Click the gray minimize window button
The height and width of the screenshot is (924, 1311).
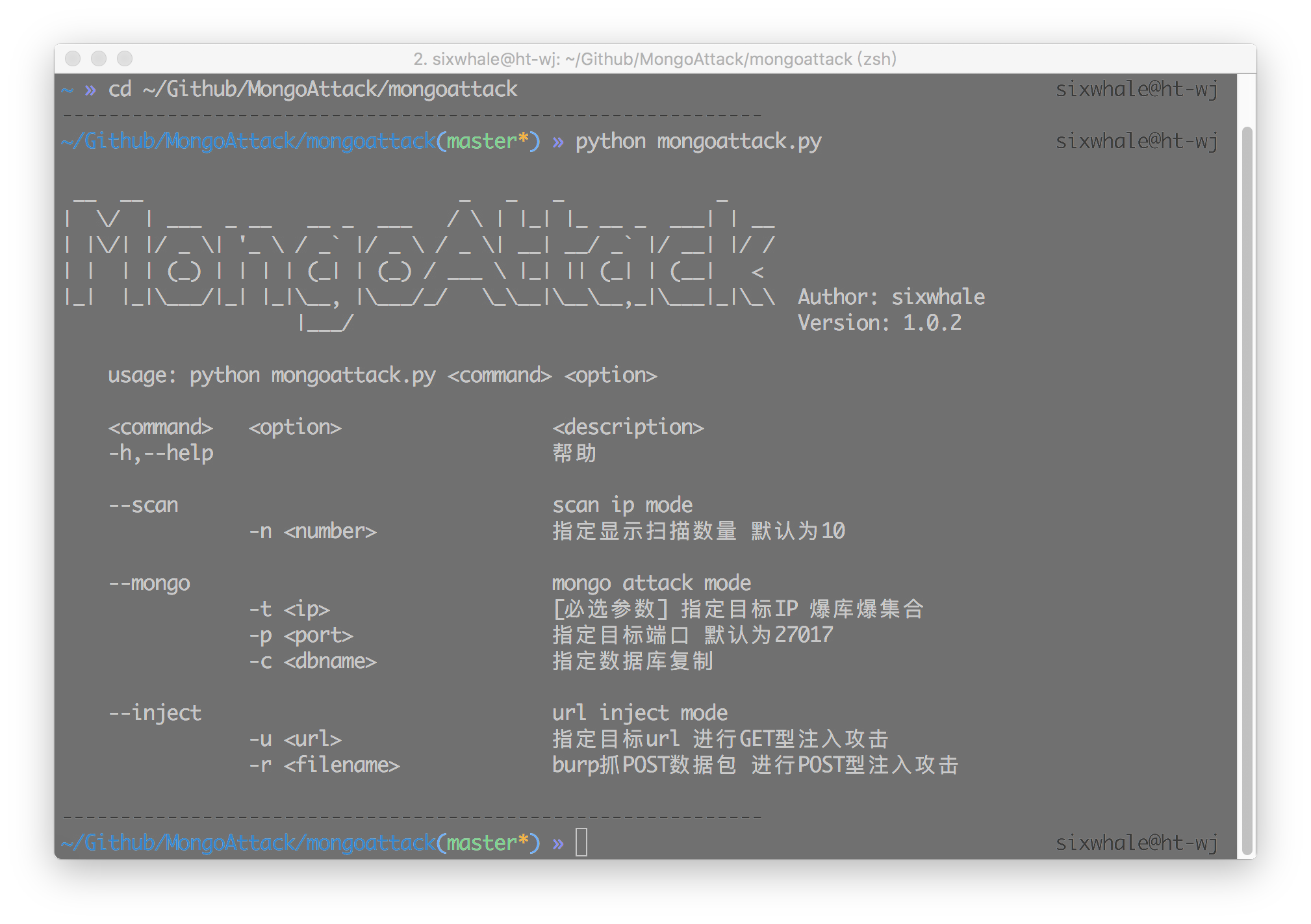click(99, 59)
